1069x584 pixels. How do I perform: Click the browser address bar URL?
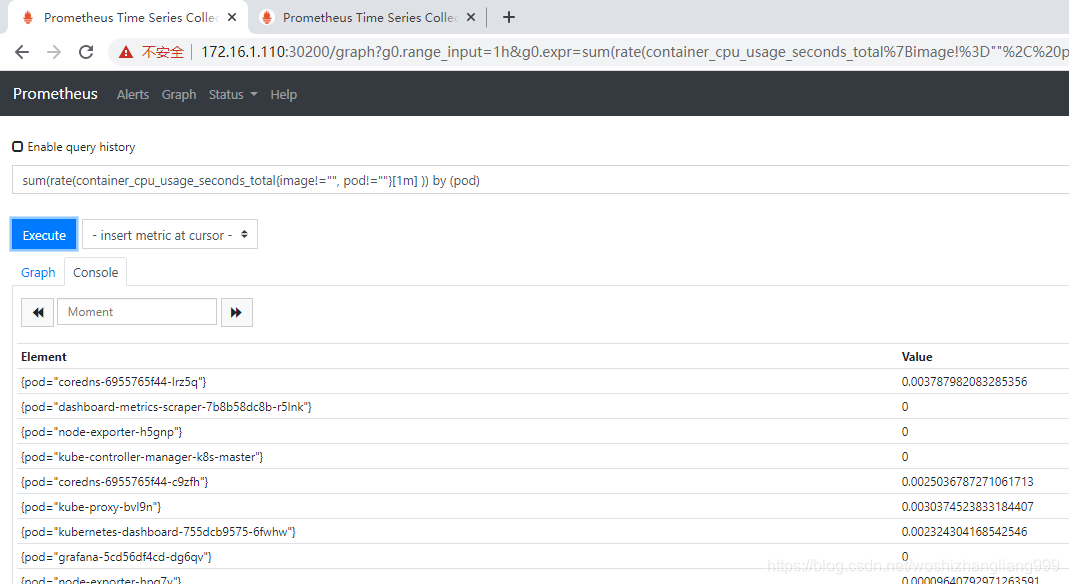(634, 52)
